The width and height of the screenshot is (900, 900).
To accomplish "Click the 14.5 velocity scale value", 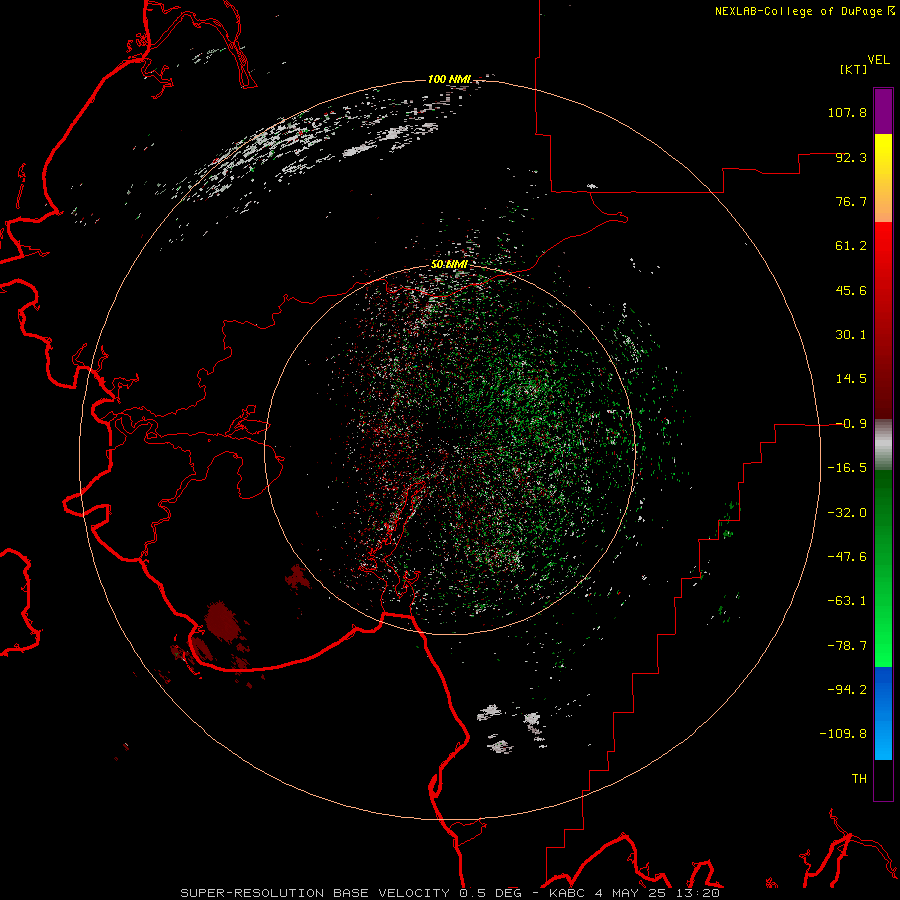I will (x=851, y=379).
